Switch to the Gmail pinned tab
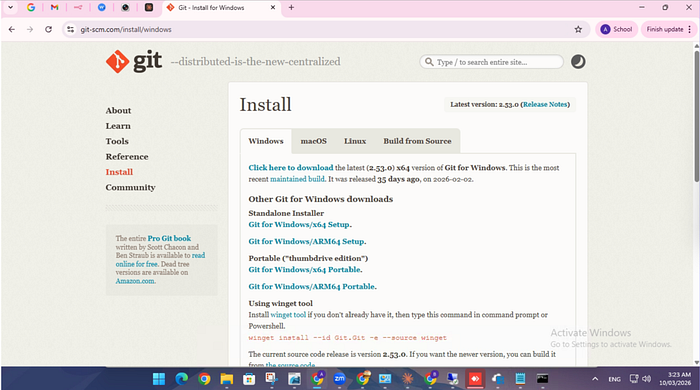Viewport: 700px width, 390px height. pyautogui.click(x=54, y=7)
